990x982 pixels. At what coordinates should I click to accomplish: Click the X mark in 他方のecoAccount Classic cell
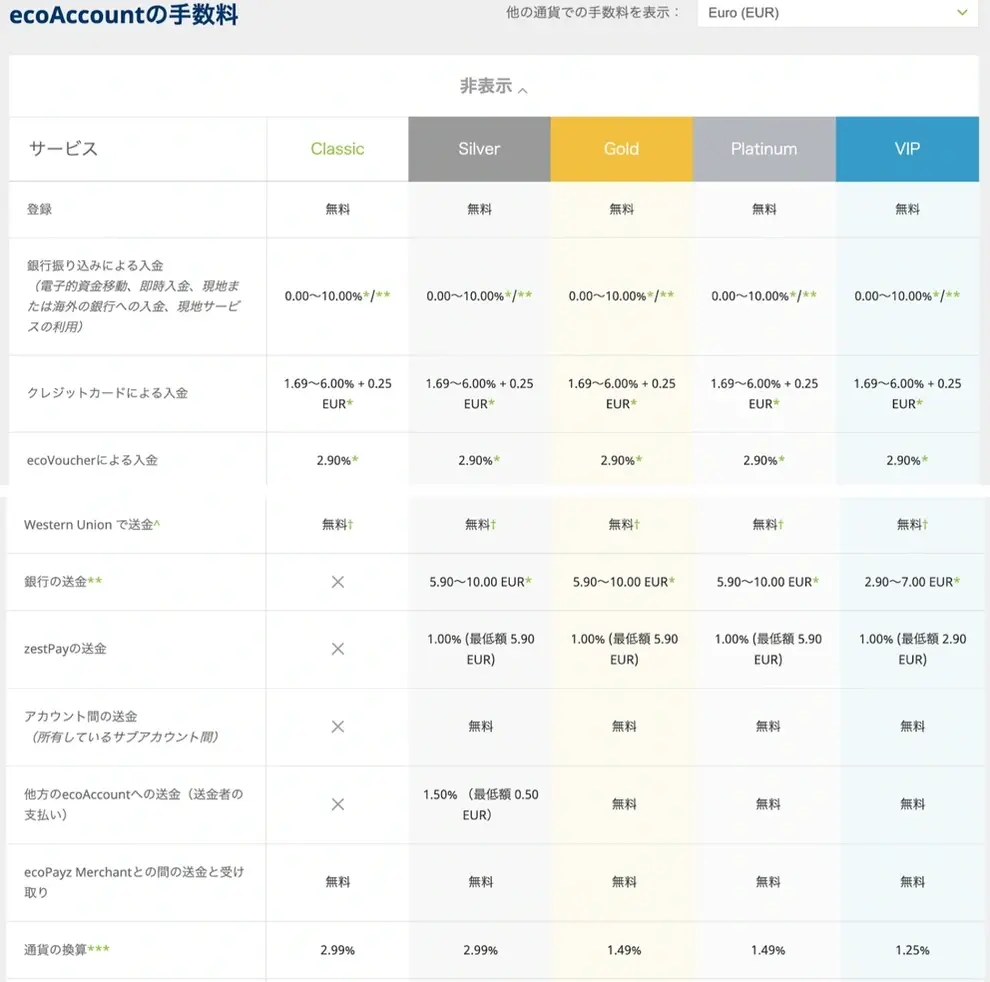click(x=338, y=804)
